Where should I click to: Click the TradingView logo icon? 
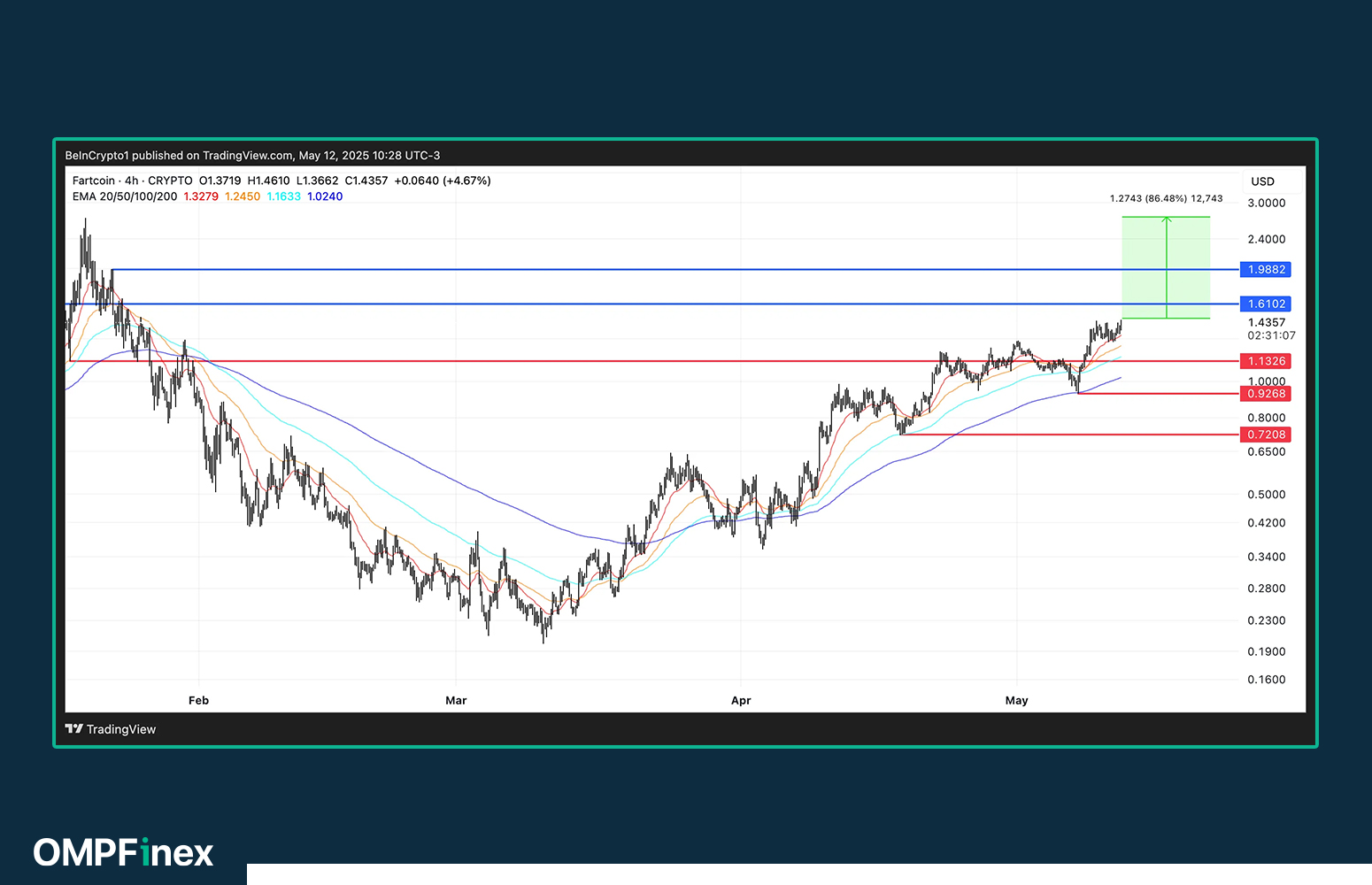(73, 729)
